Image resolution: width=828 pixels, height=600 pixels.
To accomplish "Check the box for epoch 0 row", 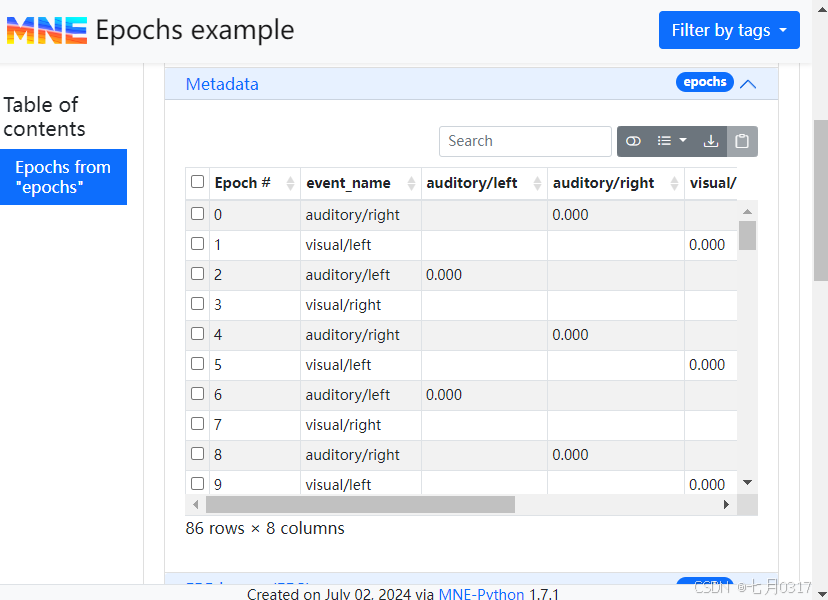I will (x=197, y=214).
